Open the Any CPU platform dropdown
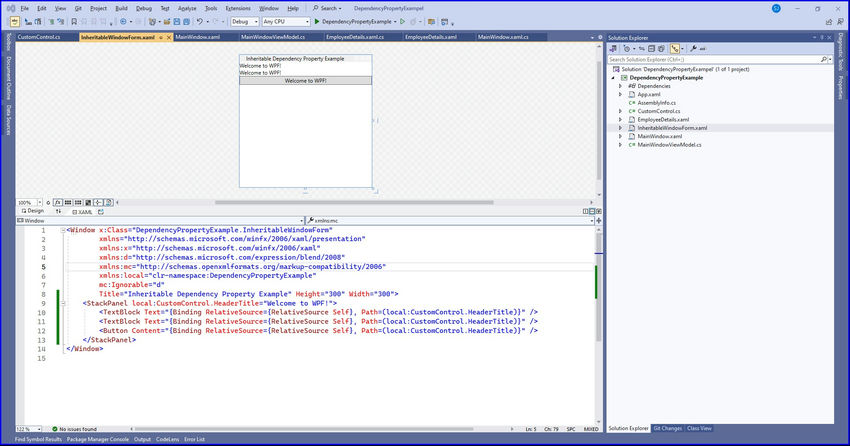This screenshot has height=446, width=850. tap(286, 22)
